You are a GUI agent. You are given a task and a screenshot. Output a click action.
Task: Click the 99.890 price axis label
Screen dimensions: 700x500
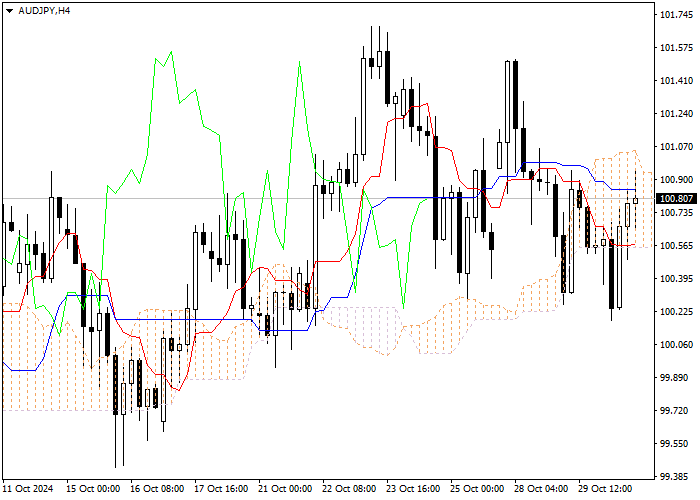pyautogui.click(x=674, y=378)
